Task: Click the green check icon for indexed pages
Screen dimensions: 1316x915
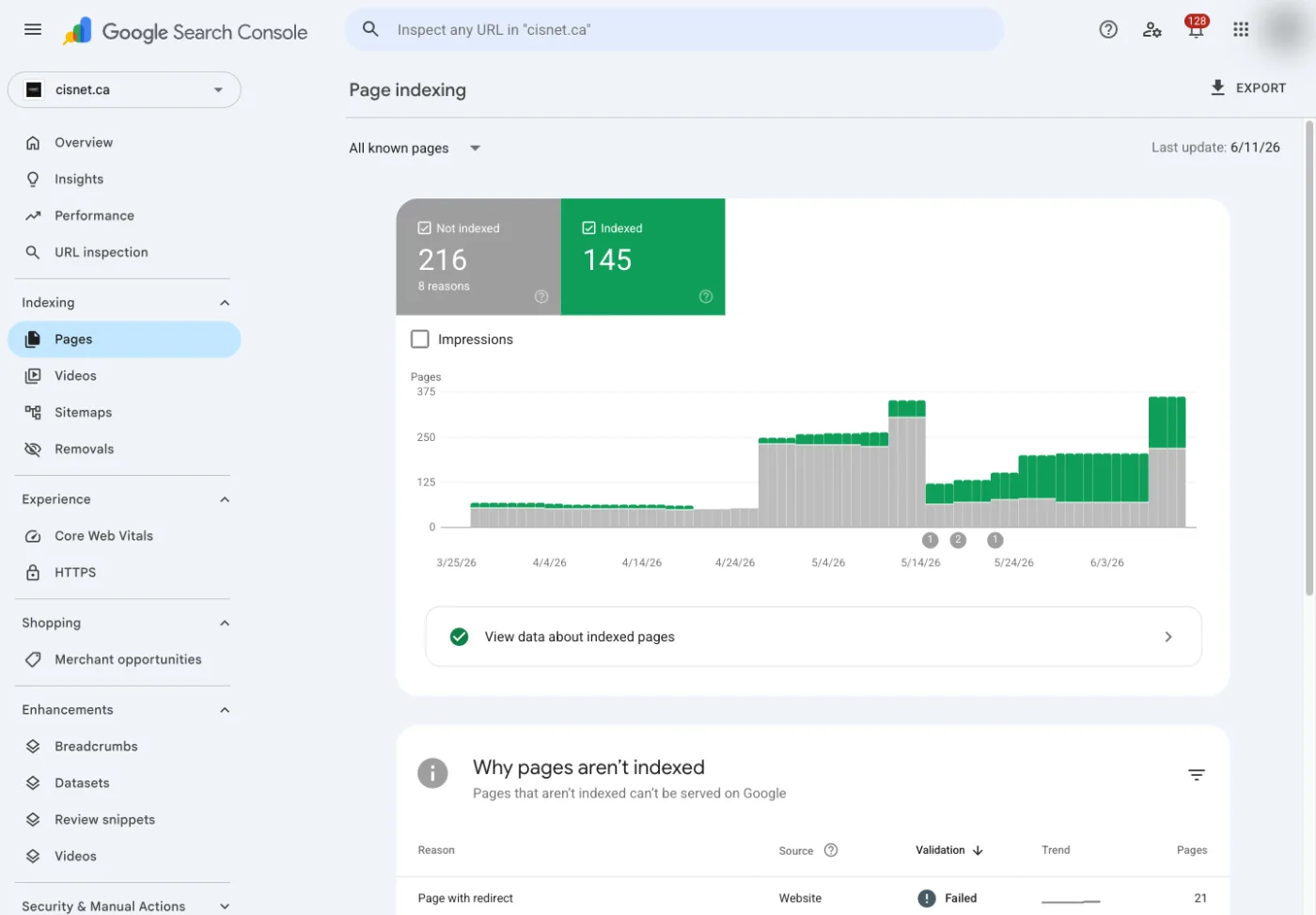Action: coord(459,637)
